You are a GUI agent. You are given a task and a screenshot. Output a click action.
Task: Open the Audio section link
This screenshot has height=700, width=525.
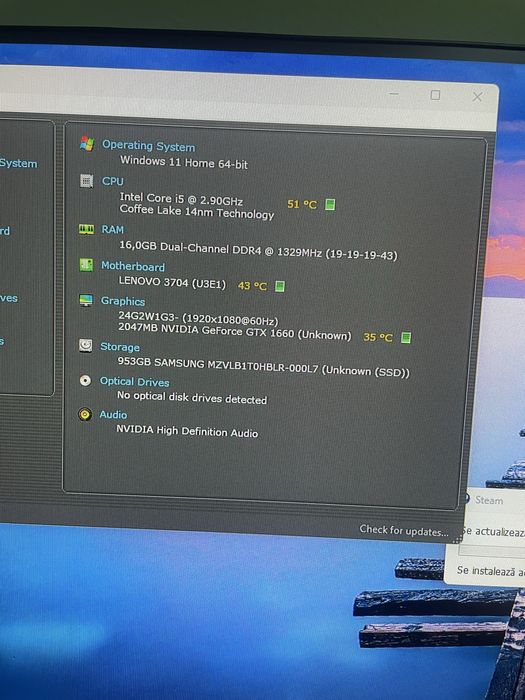click(x=113, y=415)
